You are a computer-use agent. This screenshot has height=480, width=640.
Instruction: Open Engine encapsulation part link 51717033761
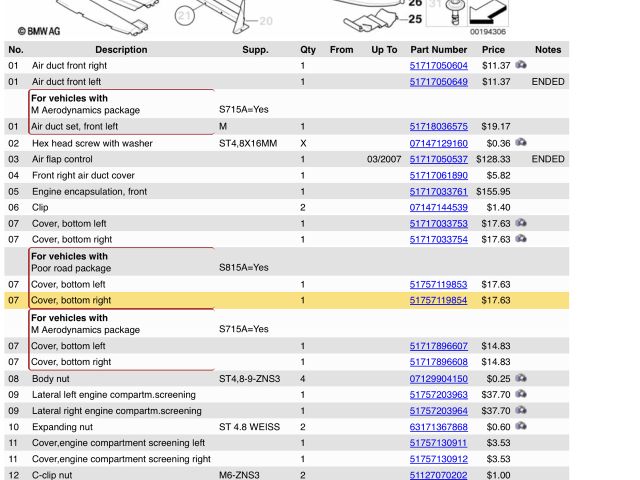438,192
